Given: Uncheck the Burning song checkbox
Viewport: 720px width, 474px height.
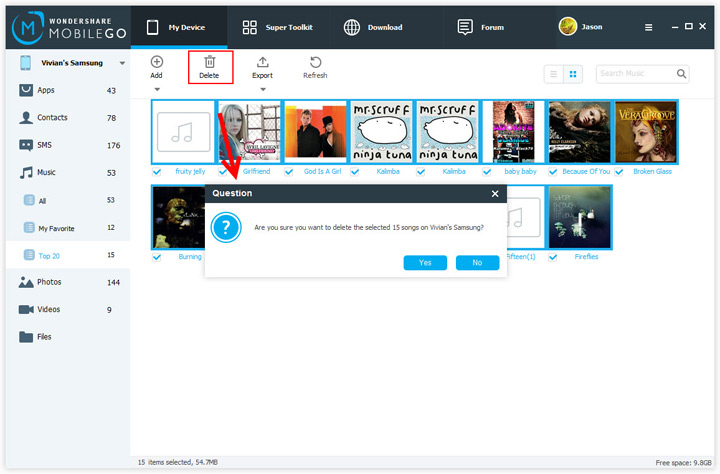Looking at the screenshot, I should [x=157, y=257].
